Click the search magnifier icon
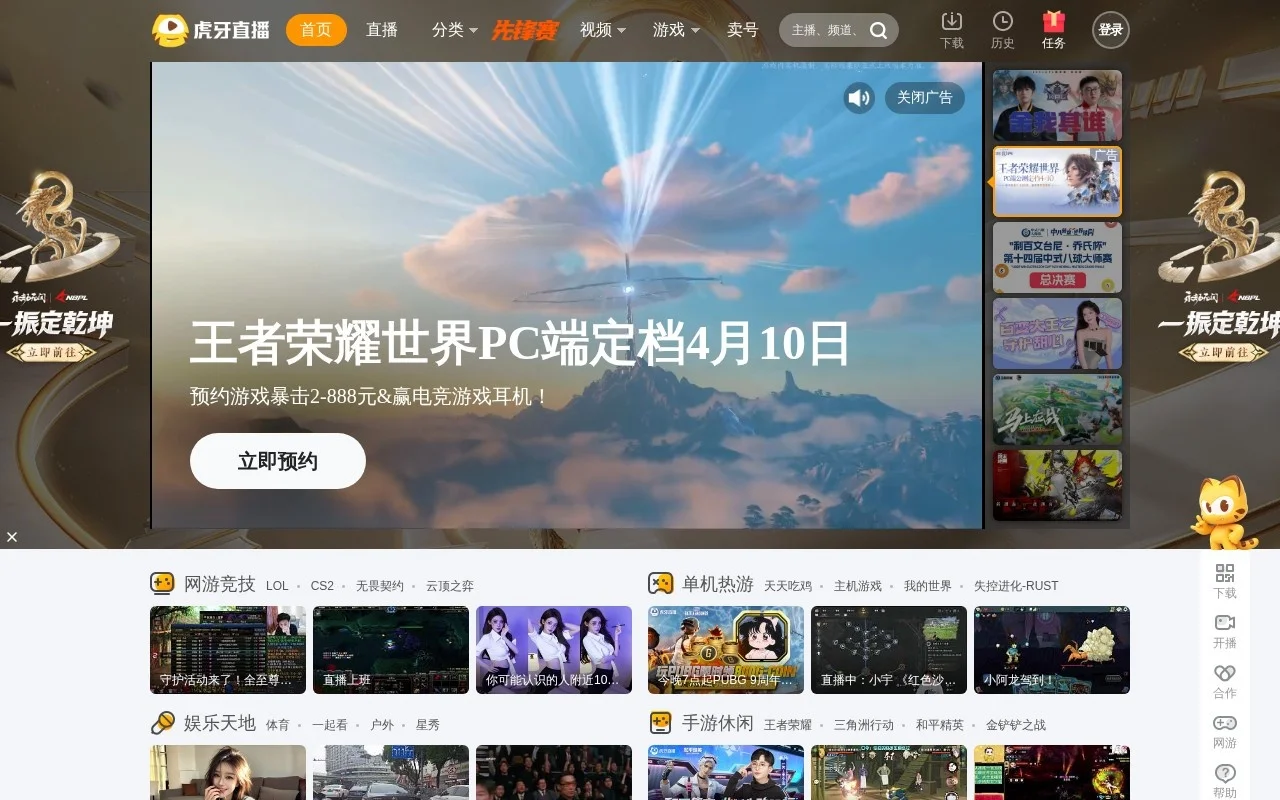This screenshot has height=800, width=1280. pos(878,30)
